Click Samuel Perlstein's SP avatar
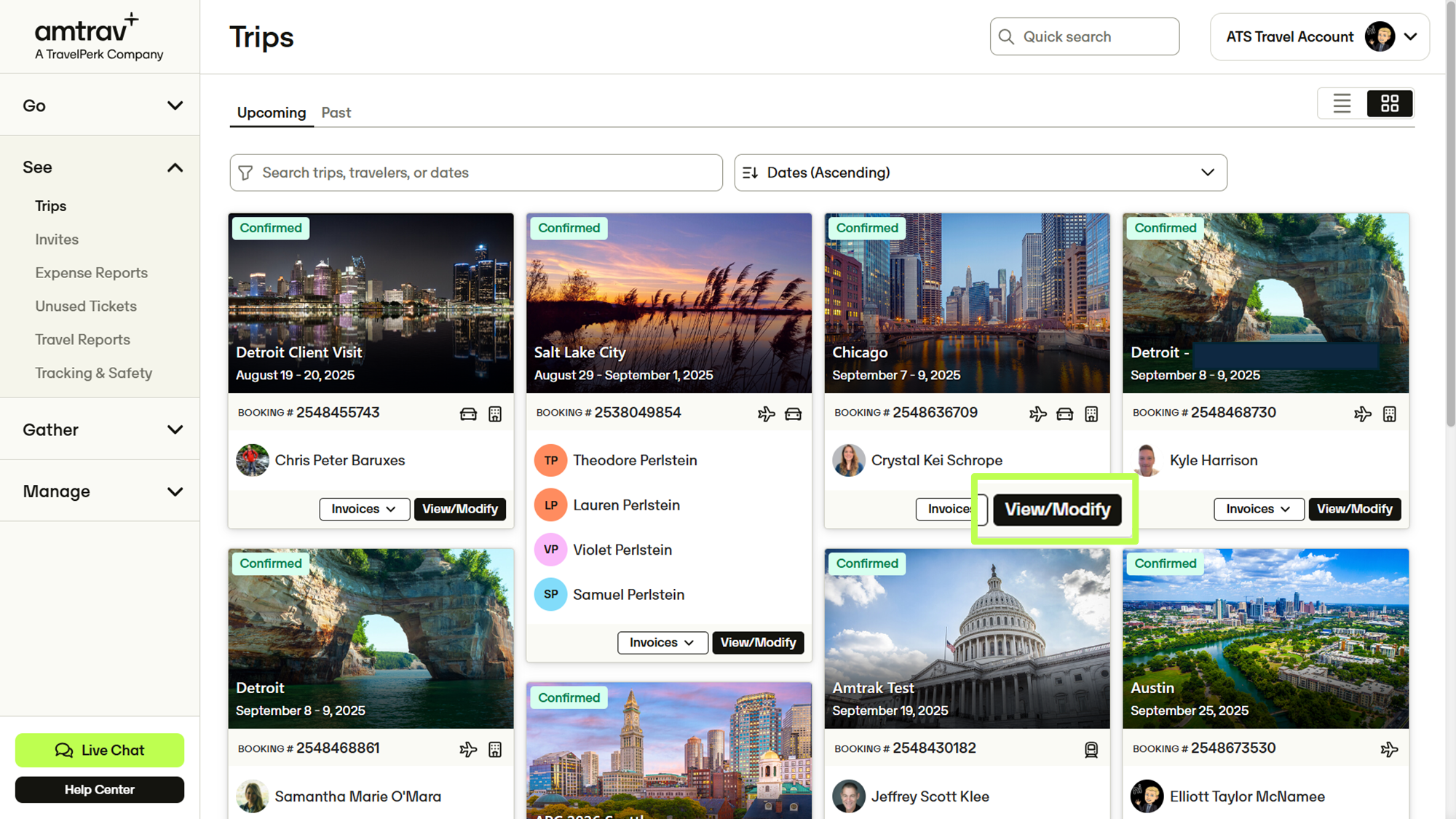The image size is (1456, 819). [x=550, y=595]
